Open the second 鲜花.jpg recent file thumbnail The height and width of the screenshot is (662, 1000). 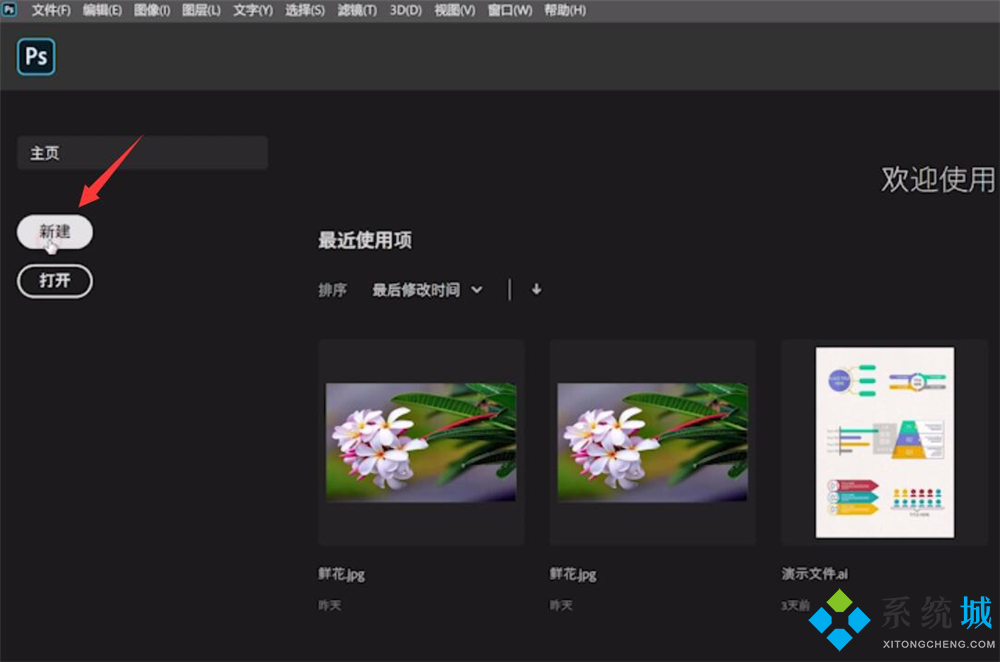click(x=652, y=440)
